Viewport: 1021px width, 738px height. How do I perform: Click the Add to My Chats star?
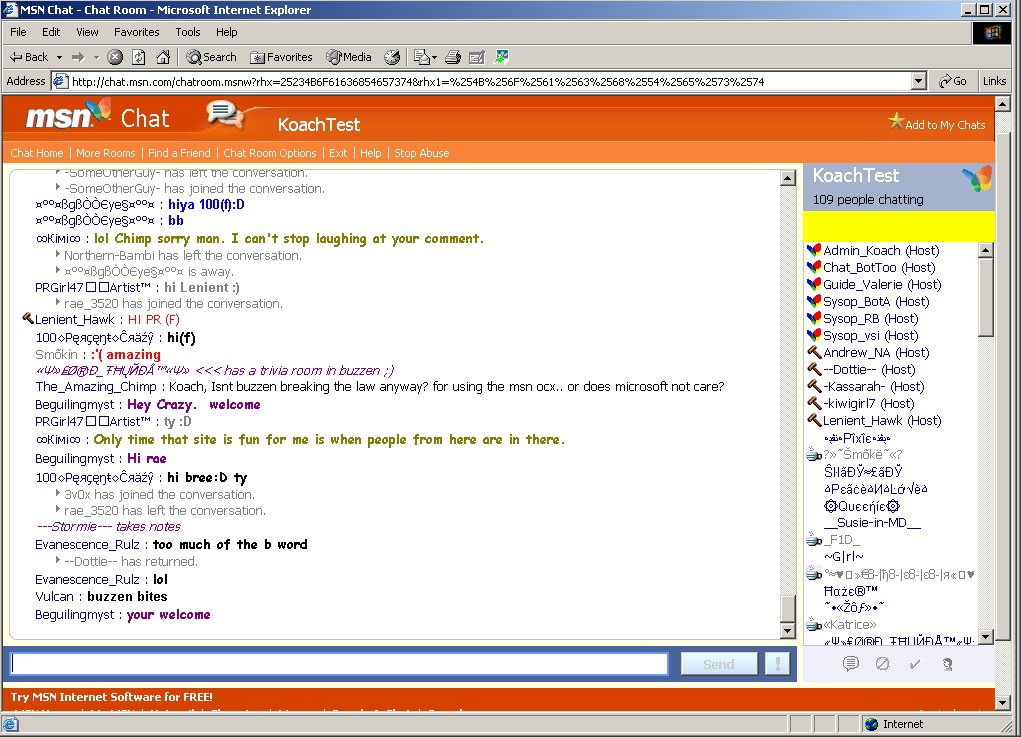click(896, 121)
